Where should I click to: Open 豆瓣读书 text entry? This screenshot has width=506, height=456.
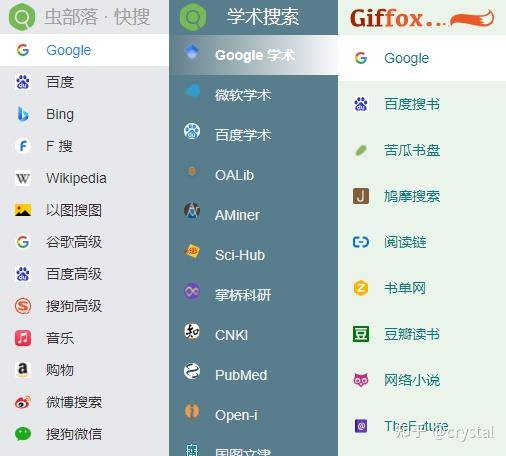coord(412,334)
